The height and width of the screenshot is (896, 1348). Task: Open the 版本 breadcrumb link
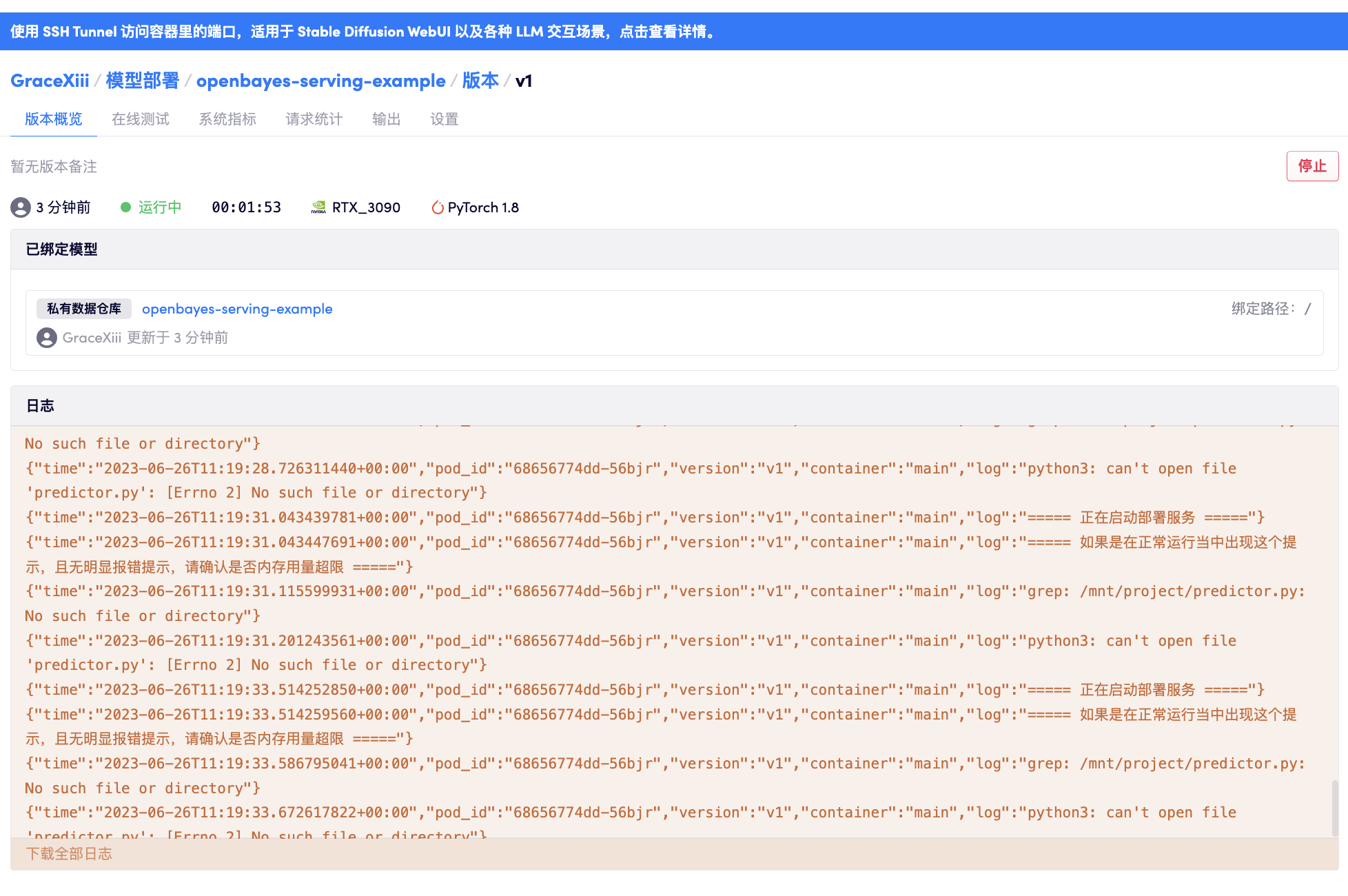tap(480, 81)
